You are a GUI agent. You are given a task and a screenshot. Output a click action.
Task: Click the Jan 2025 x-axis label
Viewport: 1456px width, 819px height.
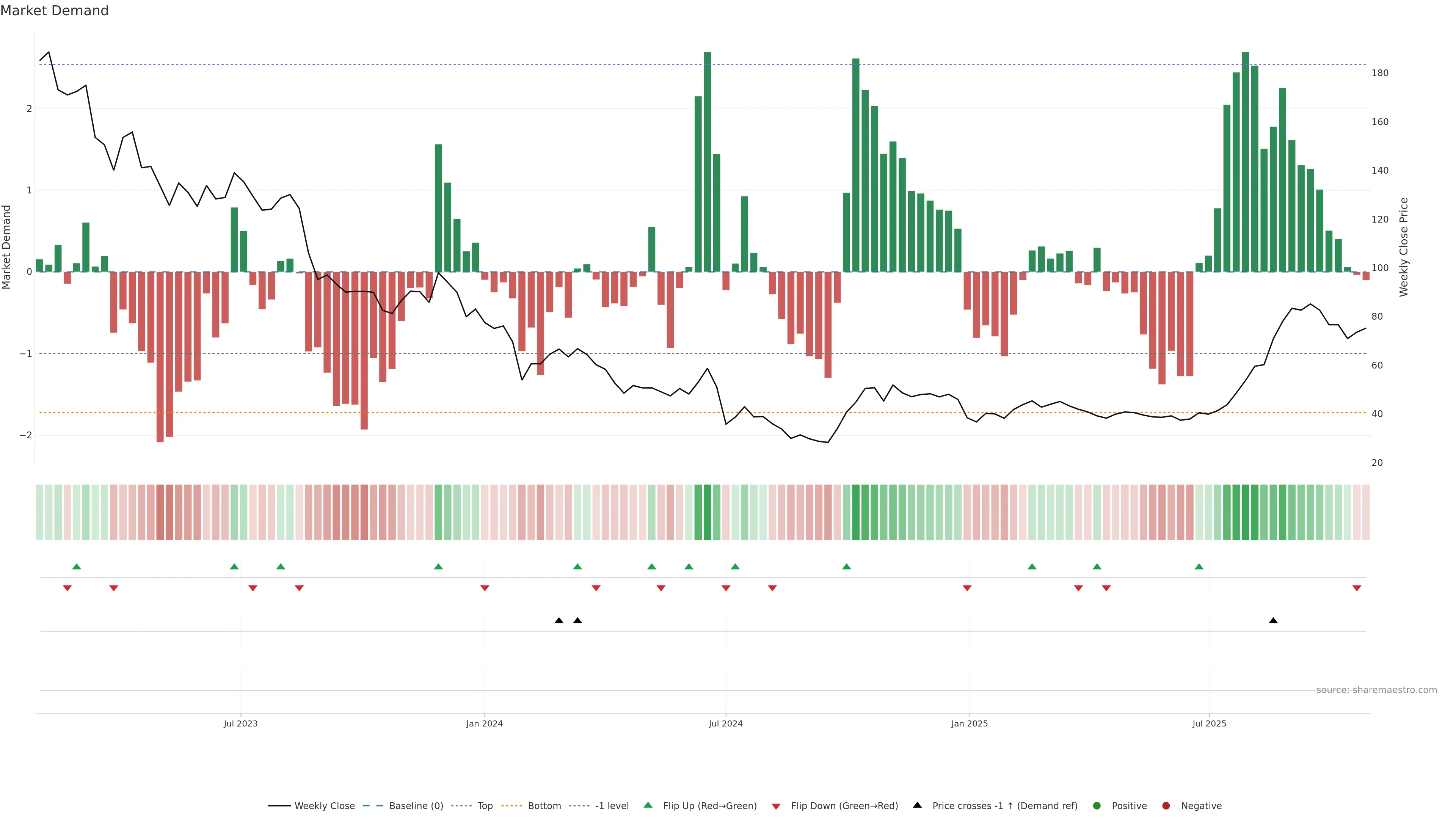(x=969, y=723)
